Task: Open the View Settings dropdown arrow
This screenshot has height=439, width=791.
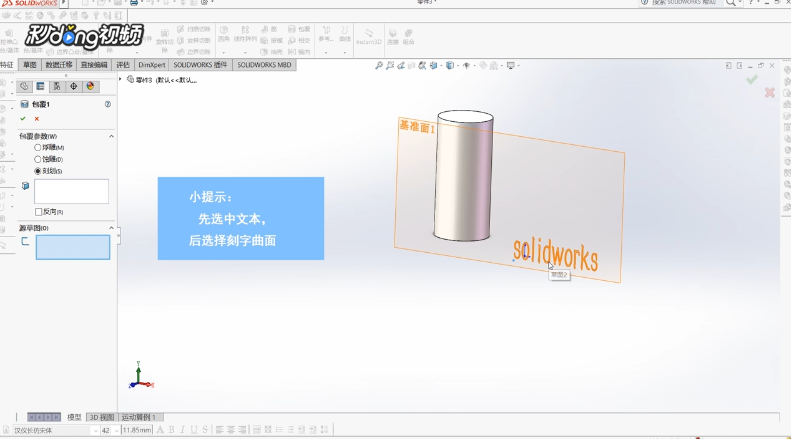Action: (518, 66)
